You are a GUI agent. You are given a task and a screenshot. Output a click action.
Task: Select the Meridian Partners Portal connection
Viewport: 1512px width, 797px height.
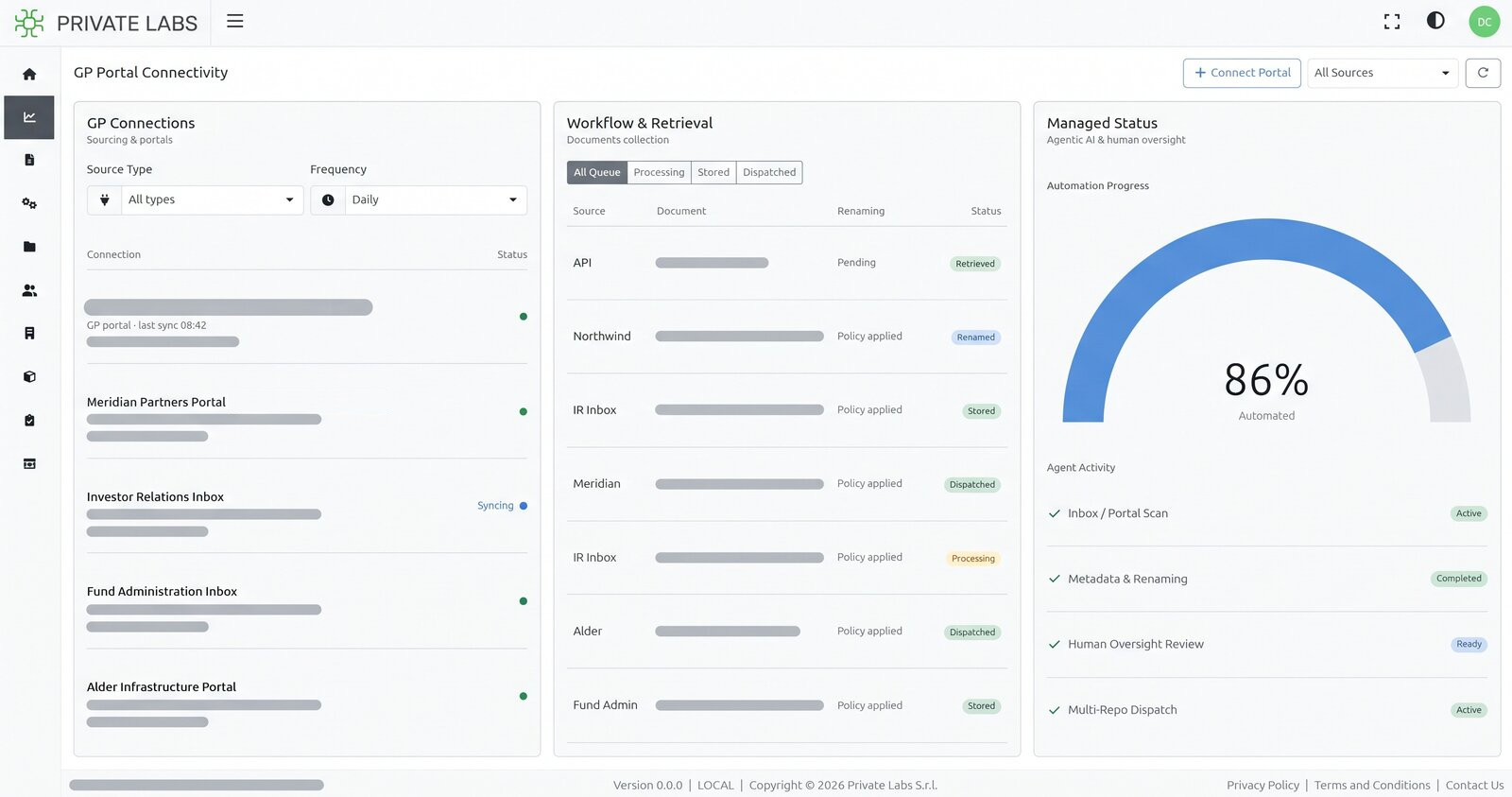pyautogui.click(x=307, y=411)
